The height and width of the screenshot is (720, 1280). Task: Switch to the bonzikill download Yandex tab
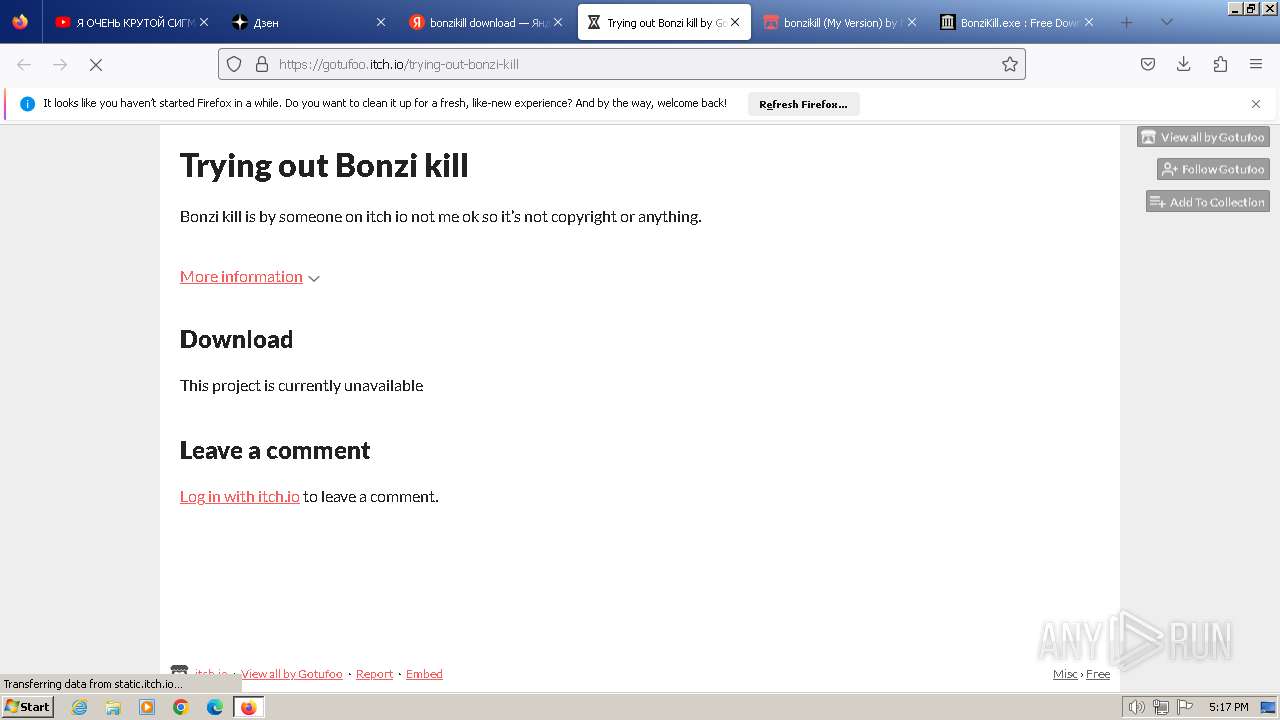pos(486,22)
